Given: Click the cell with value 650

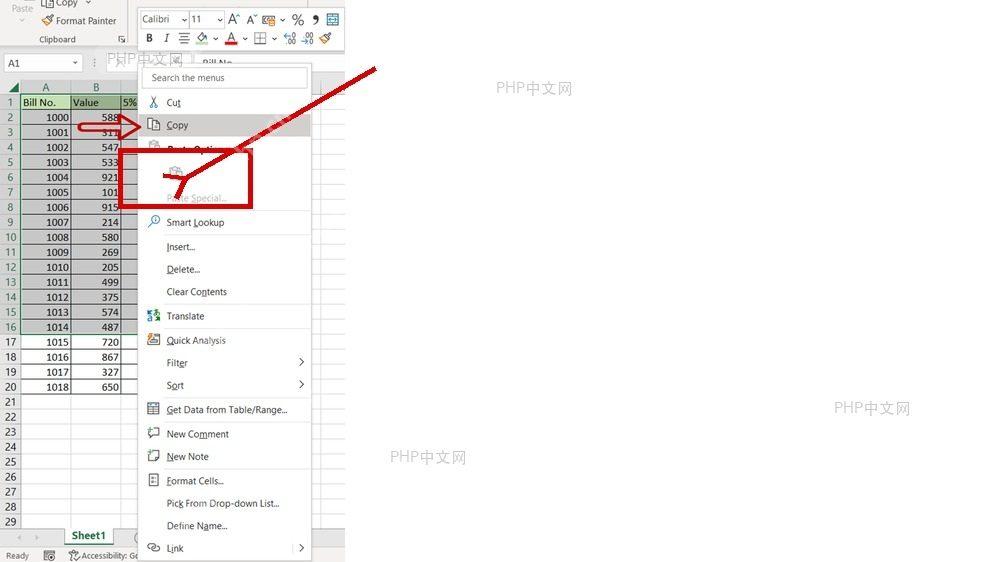Looking at the screenshot, I should [96, 387].
